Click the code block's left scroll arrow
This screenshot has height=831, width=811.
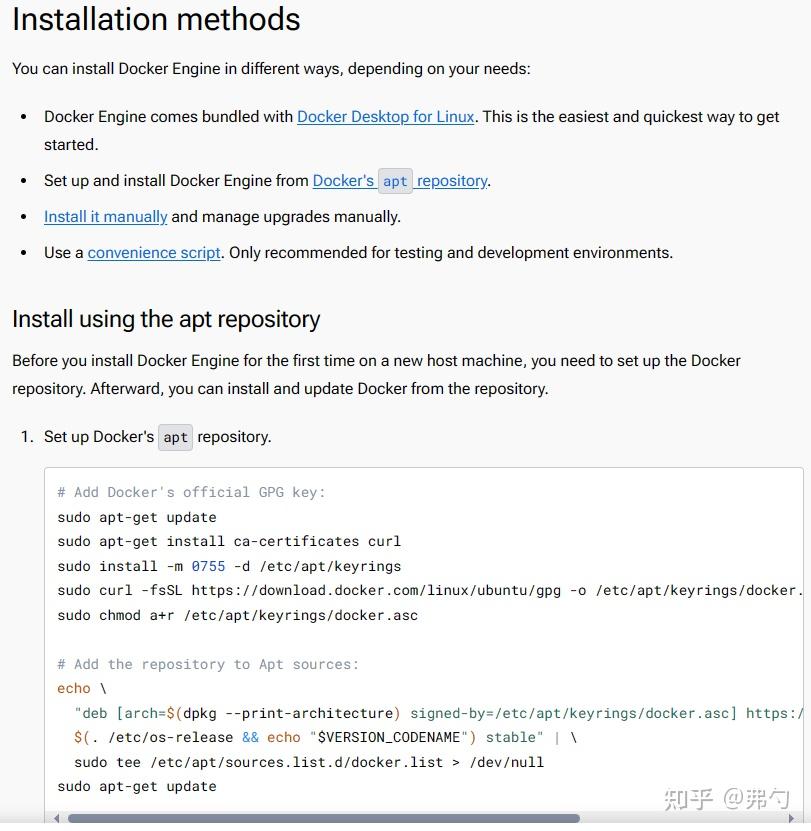click(57, 818)
